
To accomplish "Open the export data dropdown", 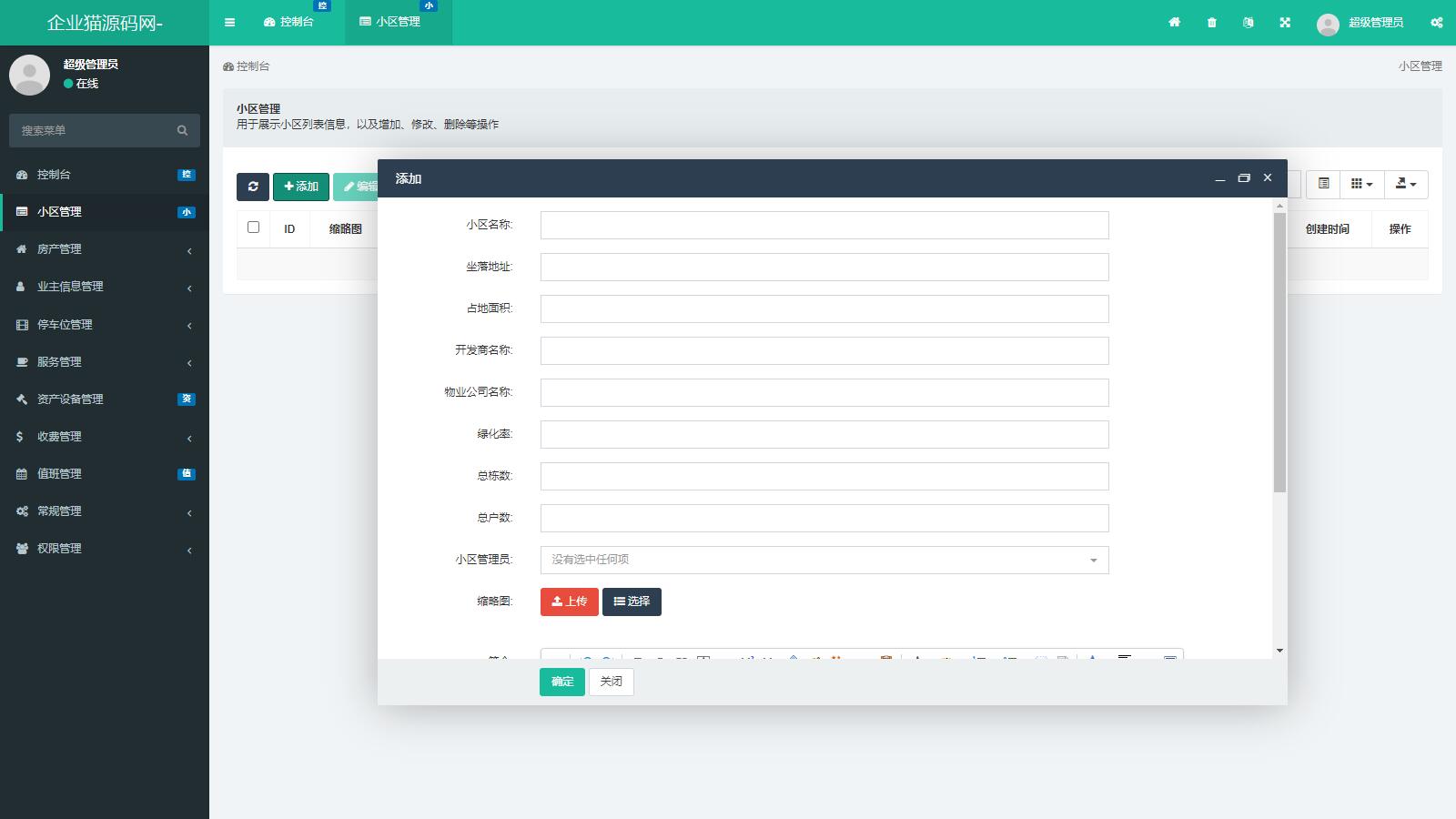I will [1406, 184].
